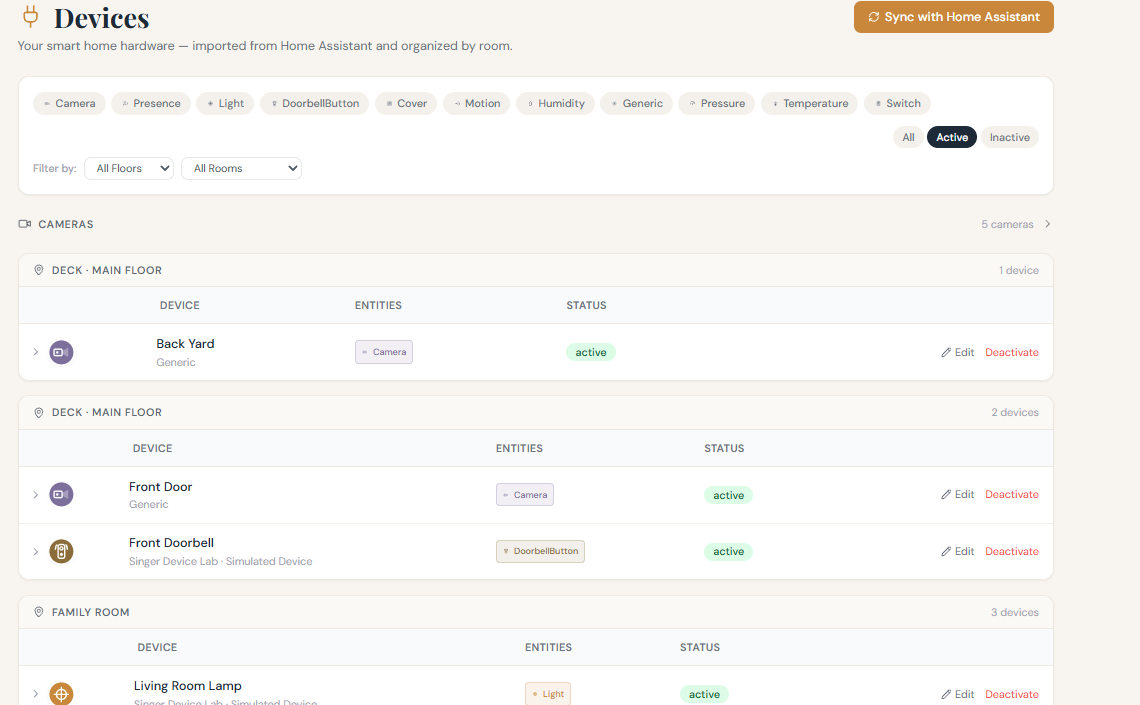Click the chevron next to 5 cameras
Viewport: 1140px width, 705px height.
[1048, 224]
